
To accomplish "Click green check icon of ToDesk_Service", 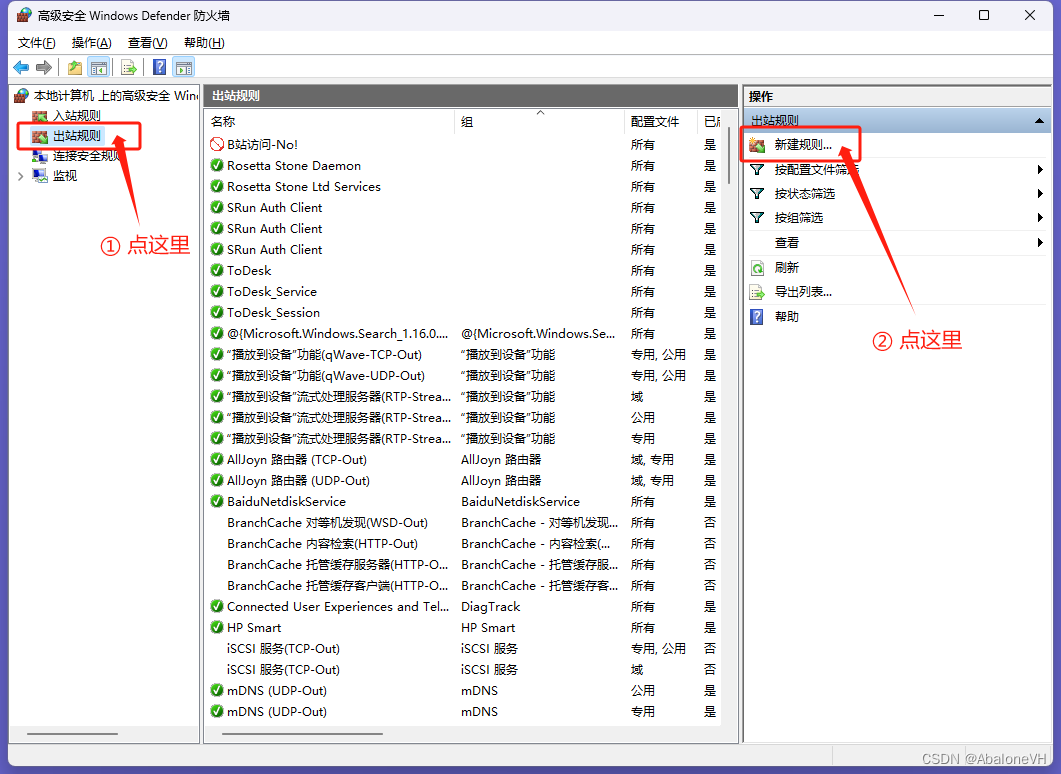I will [217, 291].
